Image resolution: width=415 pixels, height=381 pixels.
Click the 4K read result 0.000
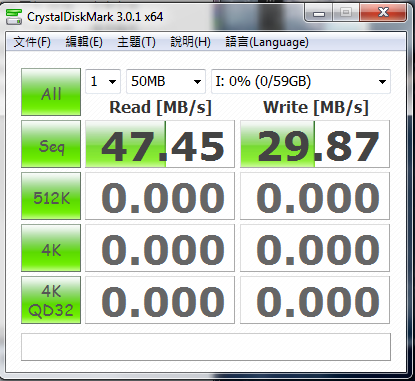point(160,248)
